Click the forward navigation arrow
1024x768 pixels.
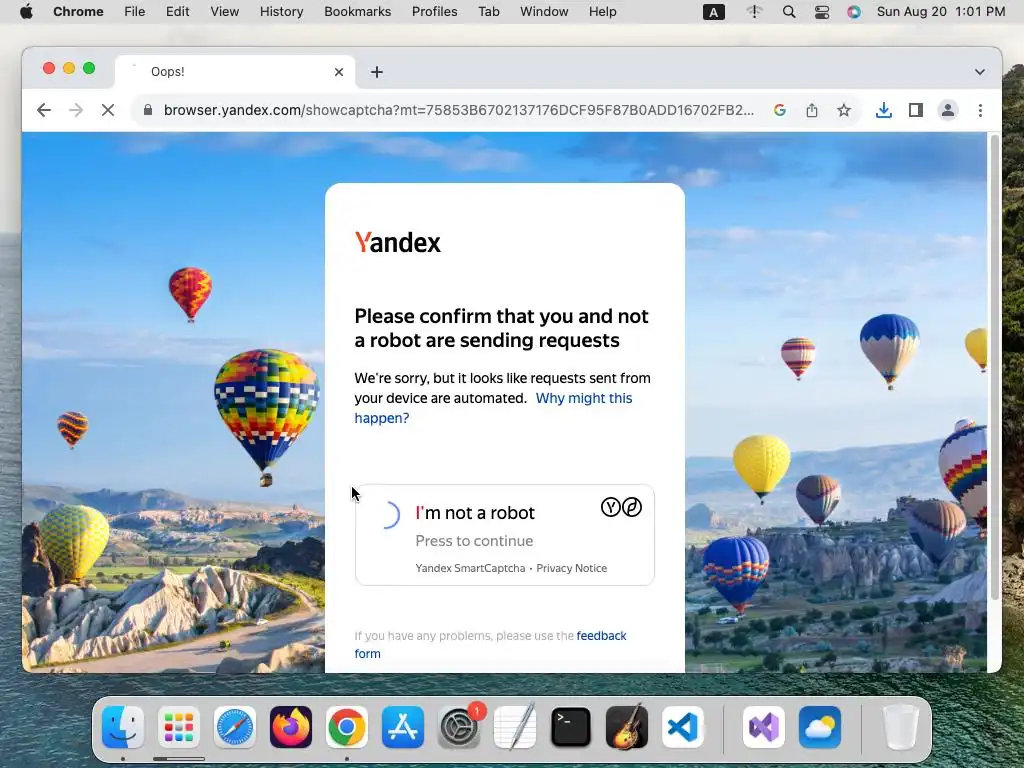point(76,110)
